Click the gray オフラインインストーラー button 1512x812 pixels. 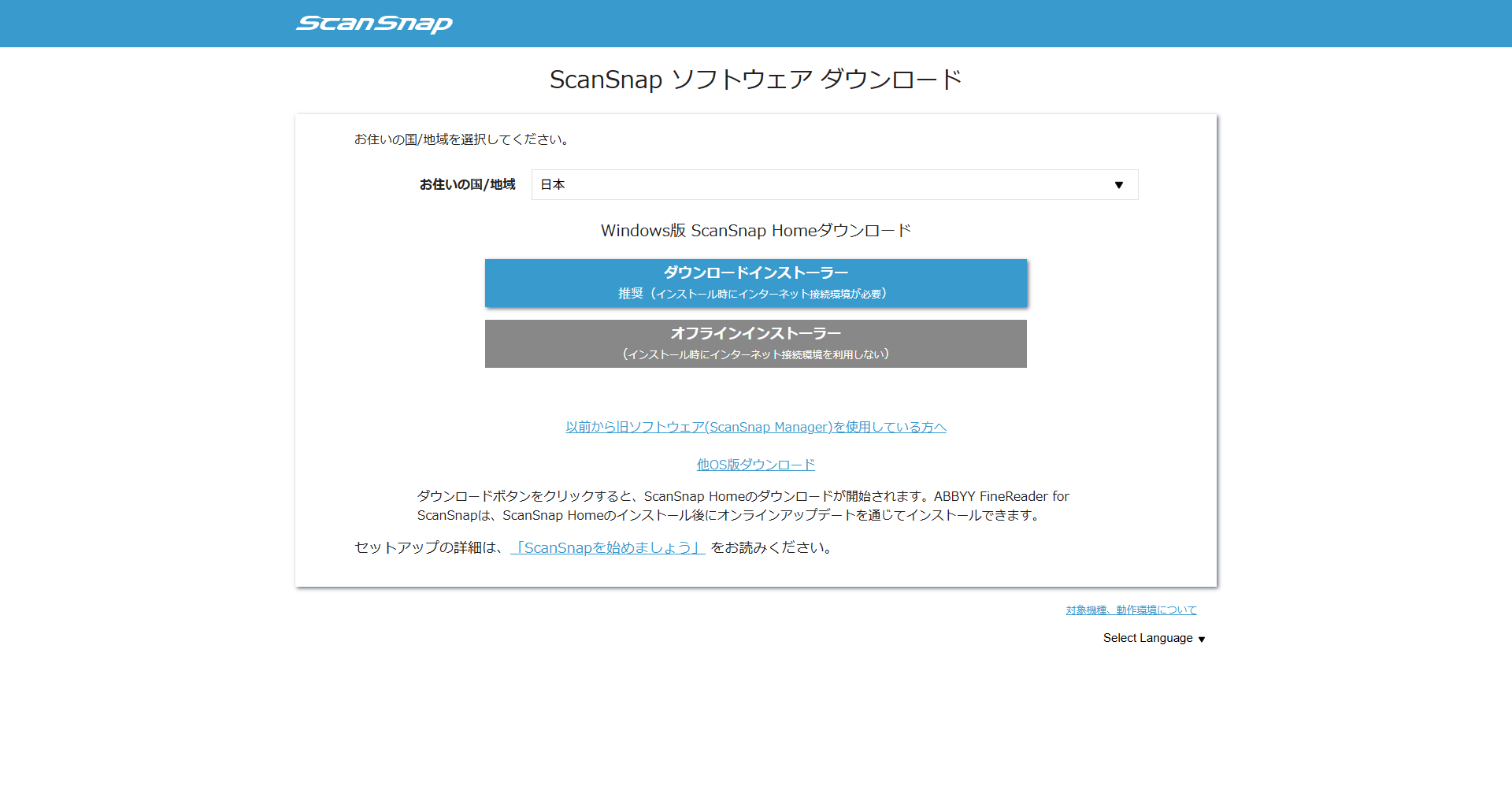755,334
